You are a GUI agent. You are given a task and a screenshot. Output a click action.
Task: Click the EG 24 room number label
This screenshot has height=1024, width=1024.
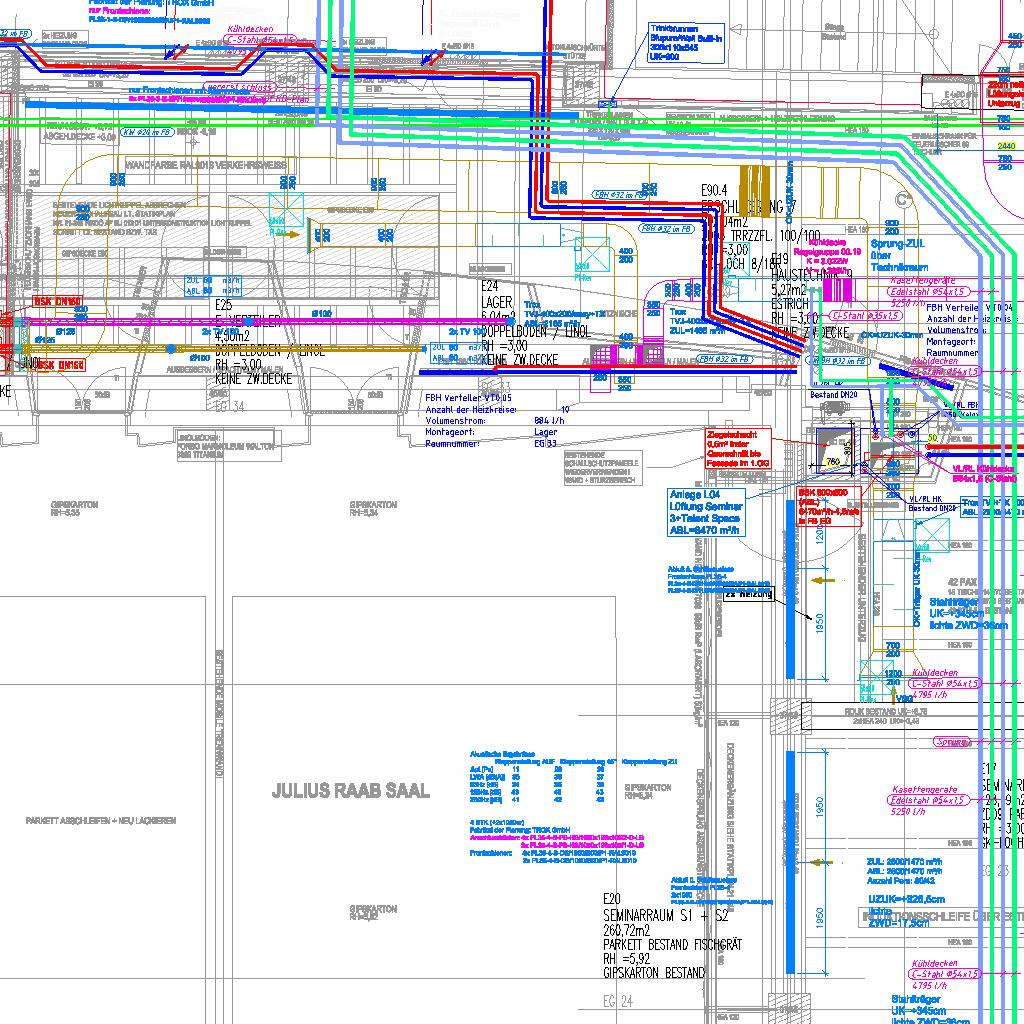coord(618,1001)
